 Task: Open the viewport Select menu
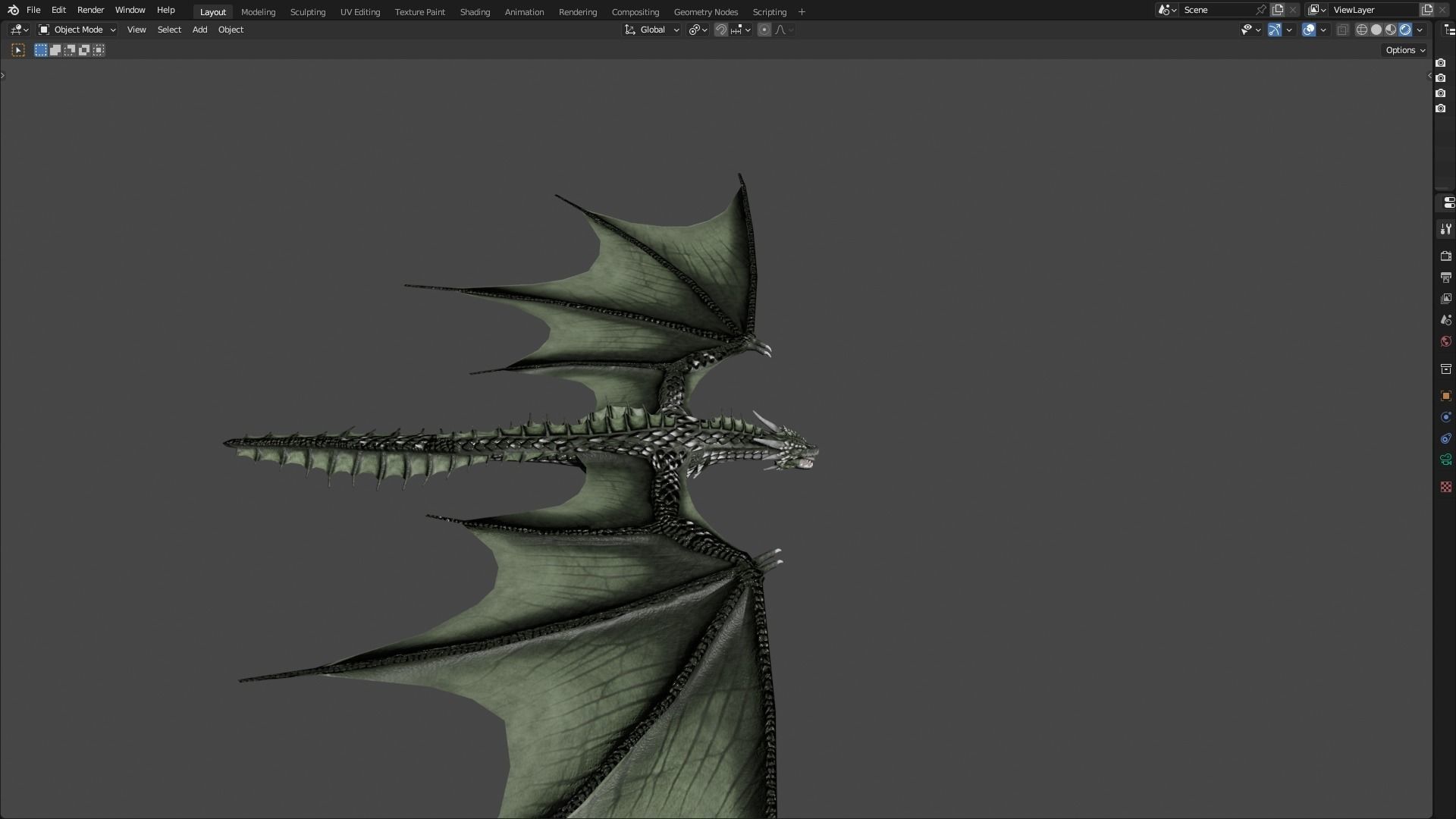tap(169, 30)
